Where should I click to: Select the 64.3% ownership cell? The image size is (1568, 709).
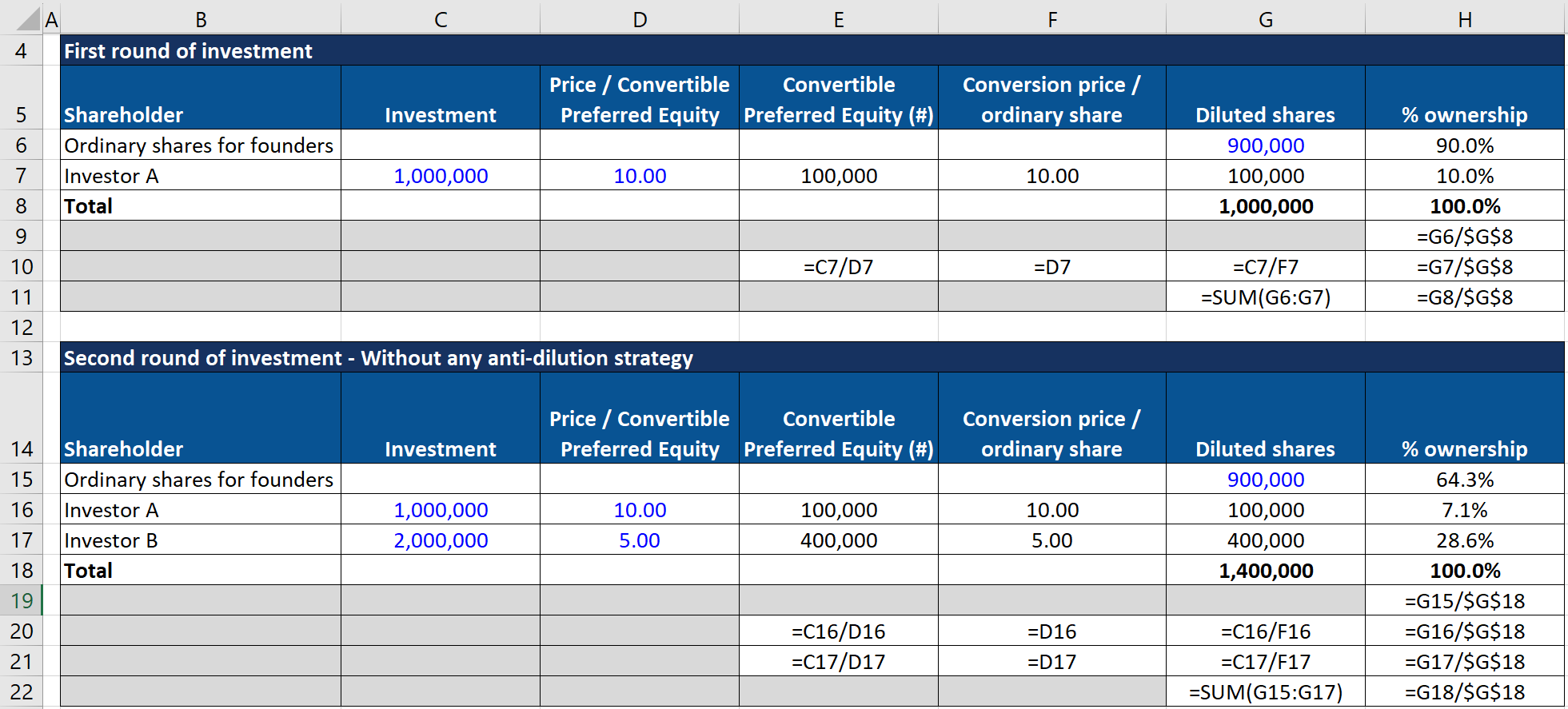1464,480
